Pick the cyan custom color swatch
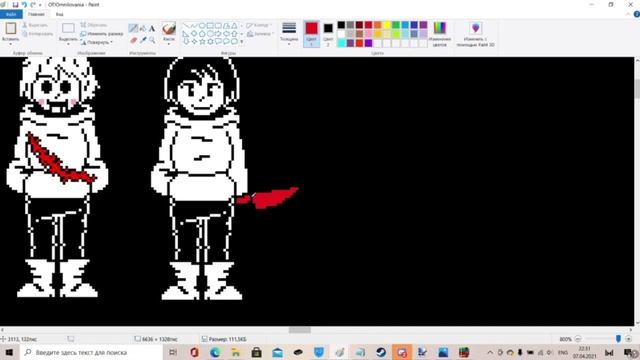The width and height of the screenshot is (640, 360). pyautogui.click(x=341, y=43)
